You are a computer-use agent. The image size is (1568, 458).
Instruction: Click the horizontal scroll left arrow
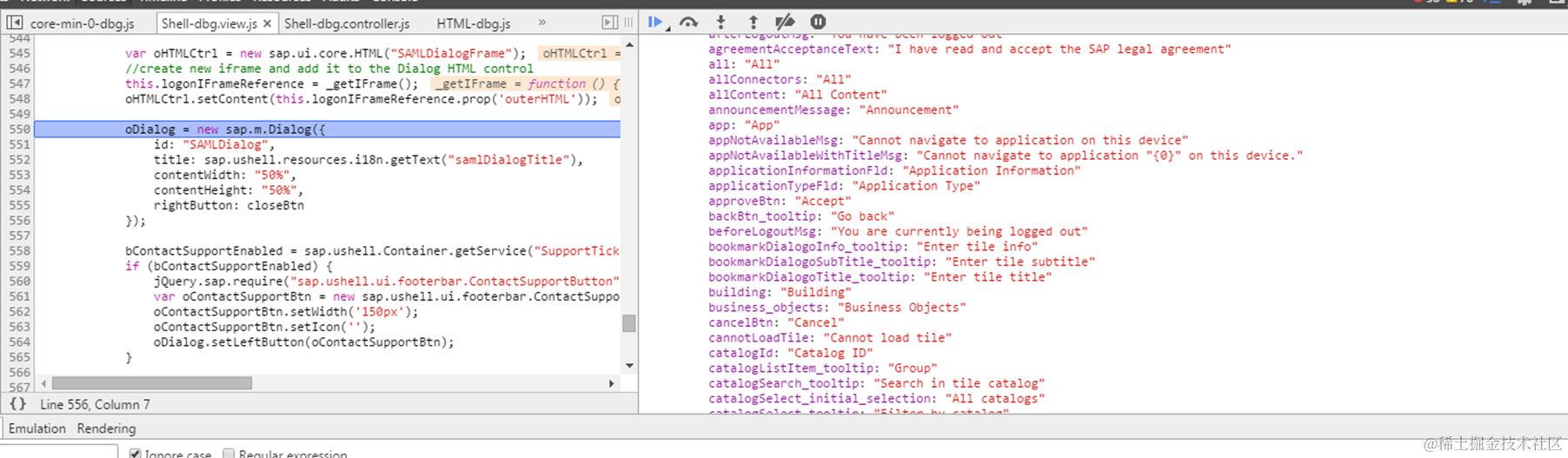point(44,383)
